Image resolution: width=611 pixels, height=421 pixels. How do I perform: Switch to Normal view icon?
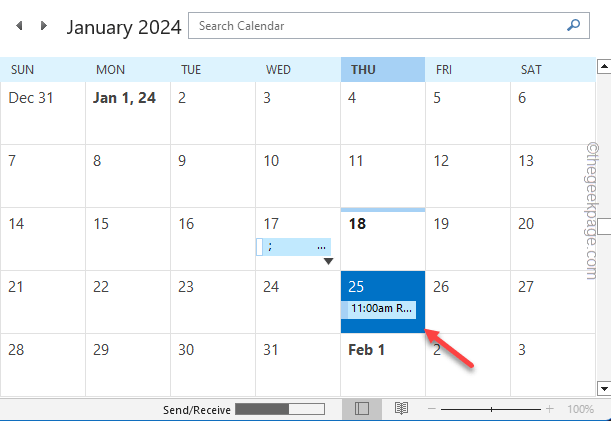(x=362, y=409)
